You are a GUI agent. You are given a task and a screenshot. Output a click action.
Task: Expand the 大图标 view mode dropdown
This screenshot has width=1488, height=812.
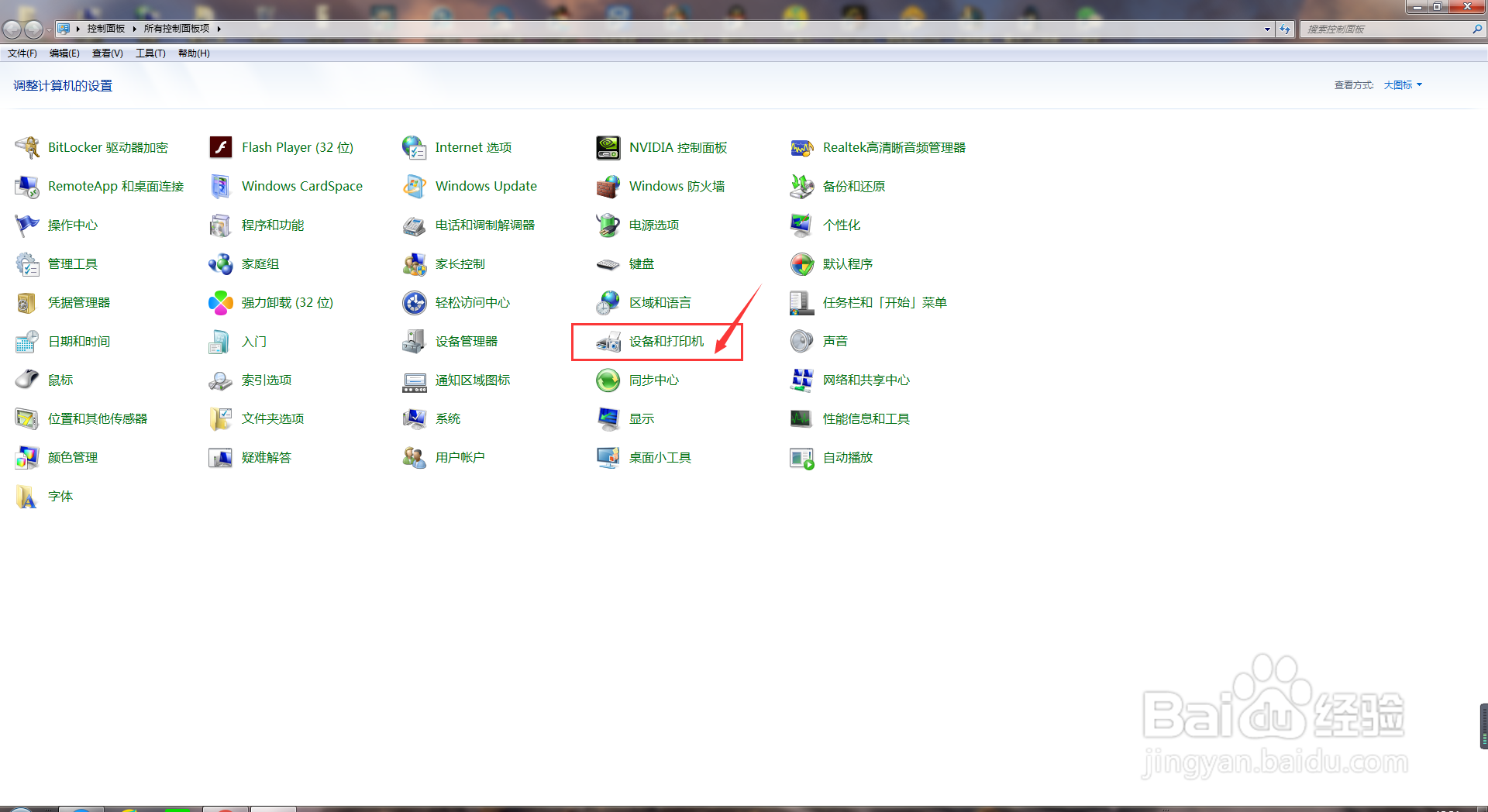(1403, 85)
